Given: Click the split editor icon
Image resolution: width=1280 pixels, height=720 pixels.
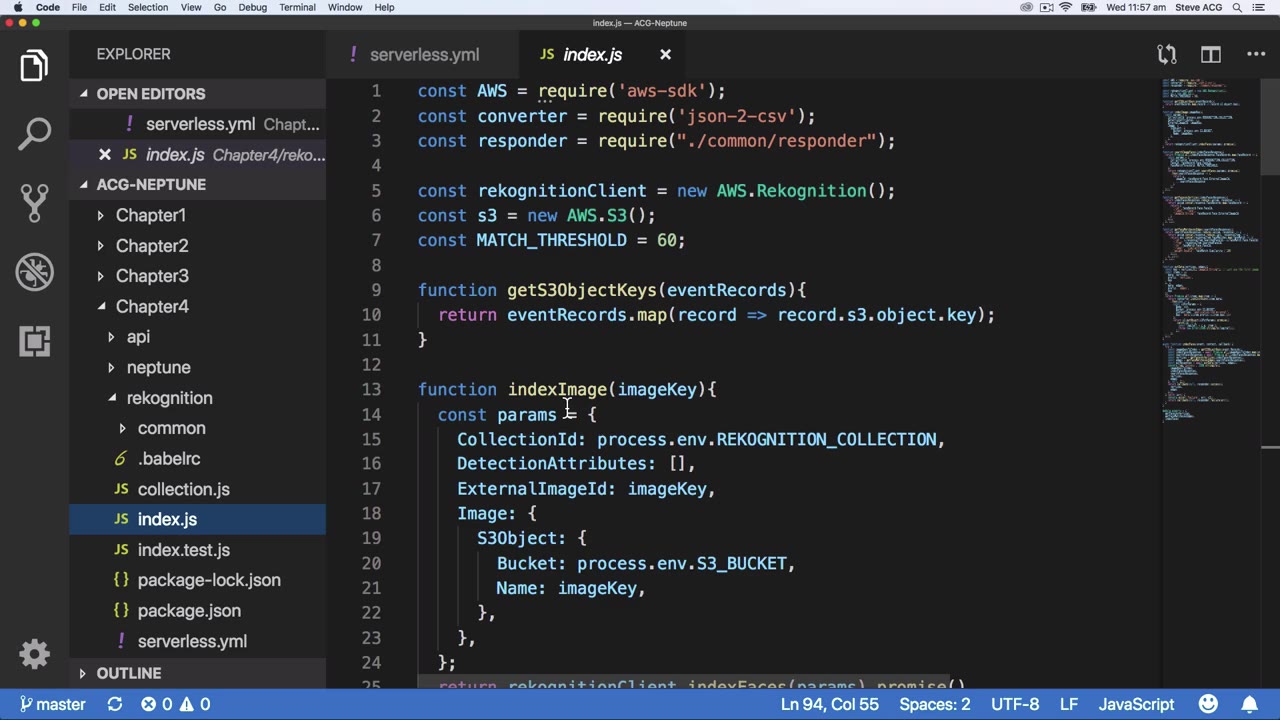Looking at the screenshot, I should [x=1210, y=55].
